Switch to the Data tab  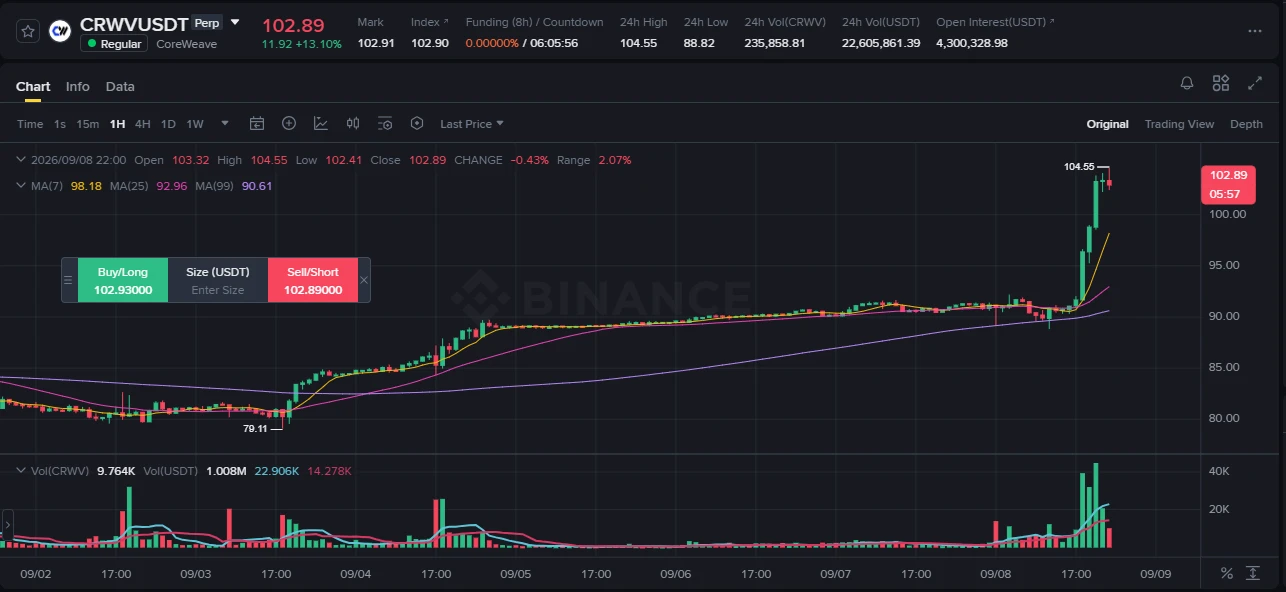point(120,87)
